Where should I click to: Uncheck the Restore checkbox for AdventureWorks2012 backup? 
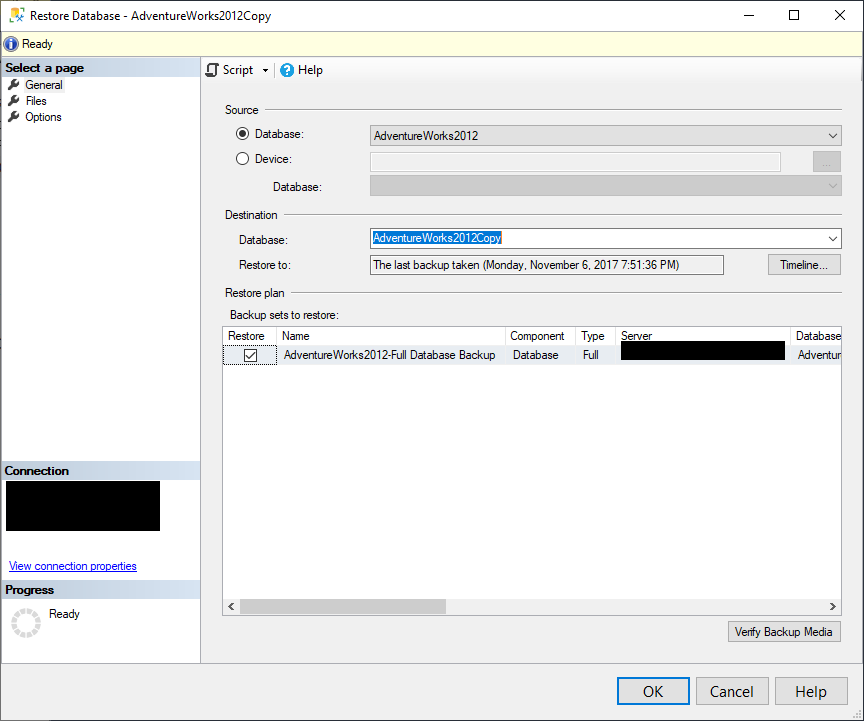(x=250, y=355)
